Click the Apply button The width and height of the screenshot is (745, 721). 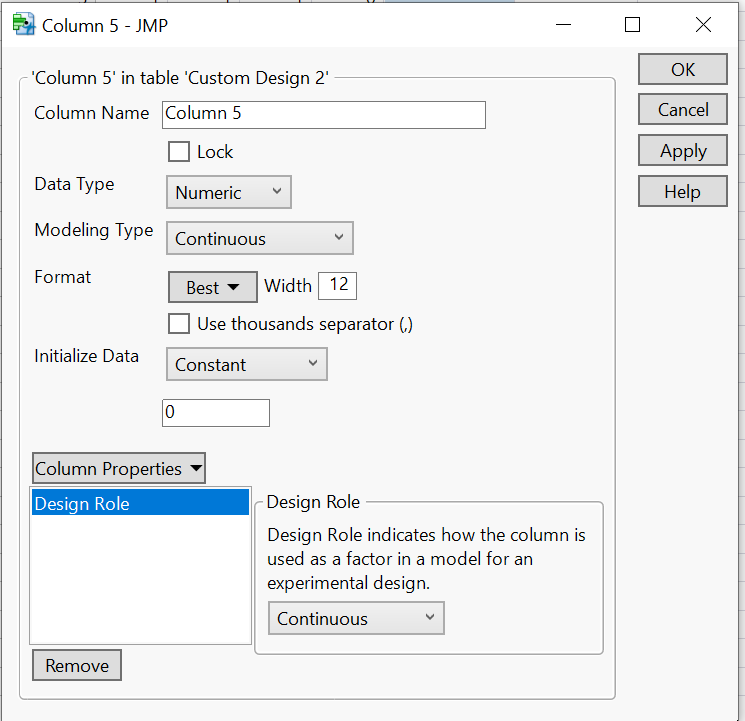[x=683, y=151]
